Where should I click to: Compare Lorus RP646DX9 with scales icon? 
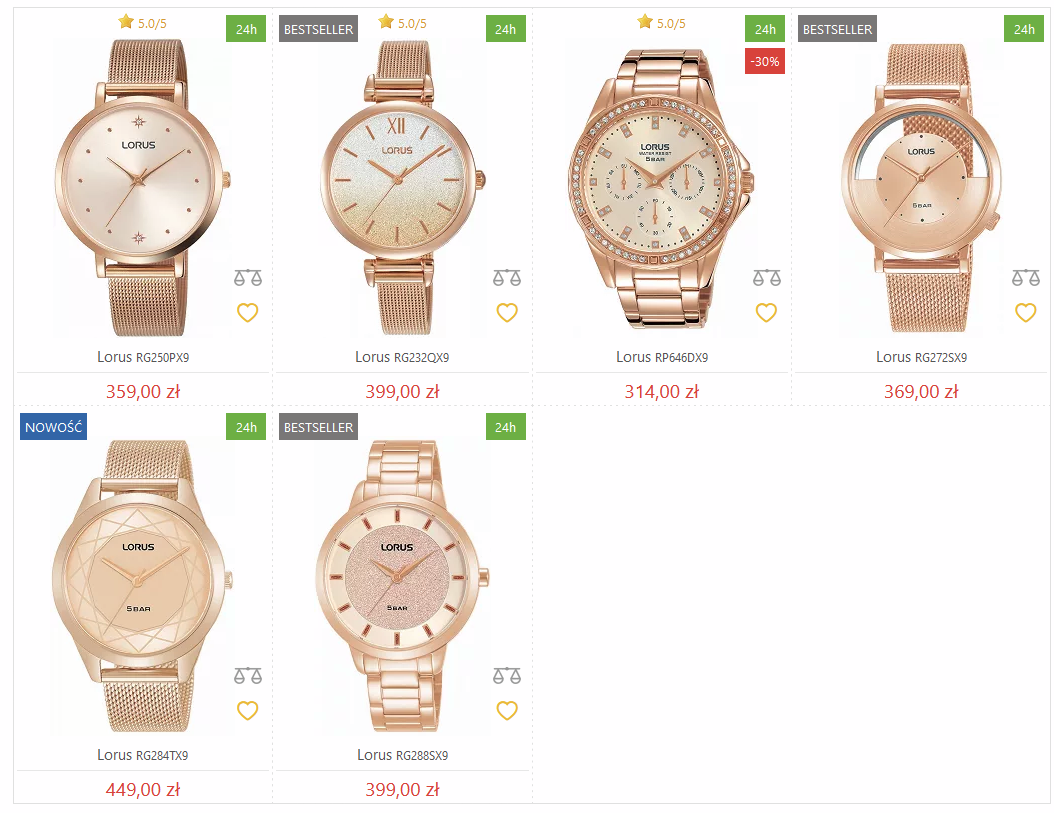click(766, 277)
